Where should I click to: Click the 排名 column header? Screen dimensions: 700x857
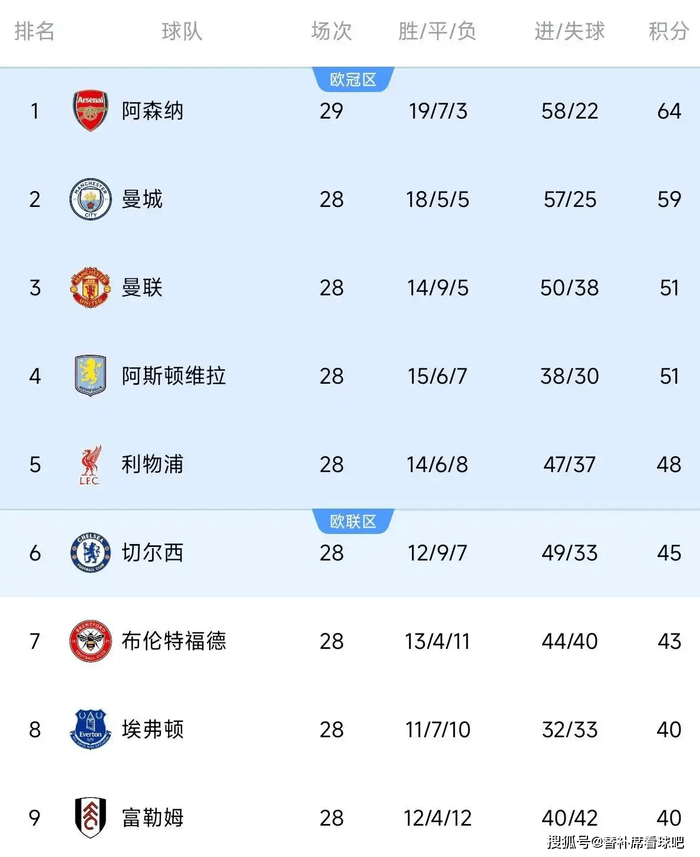point(34,31)
